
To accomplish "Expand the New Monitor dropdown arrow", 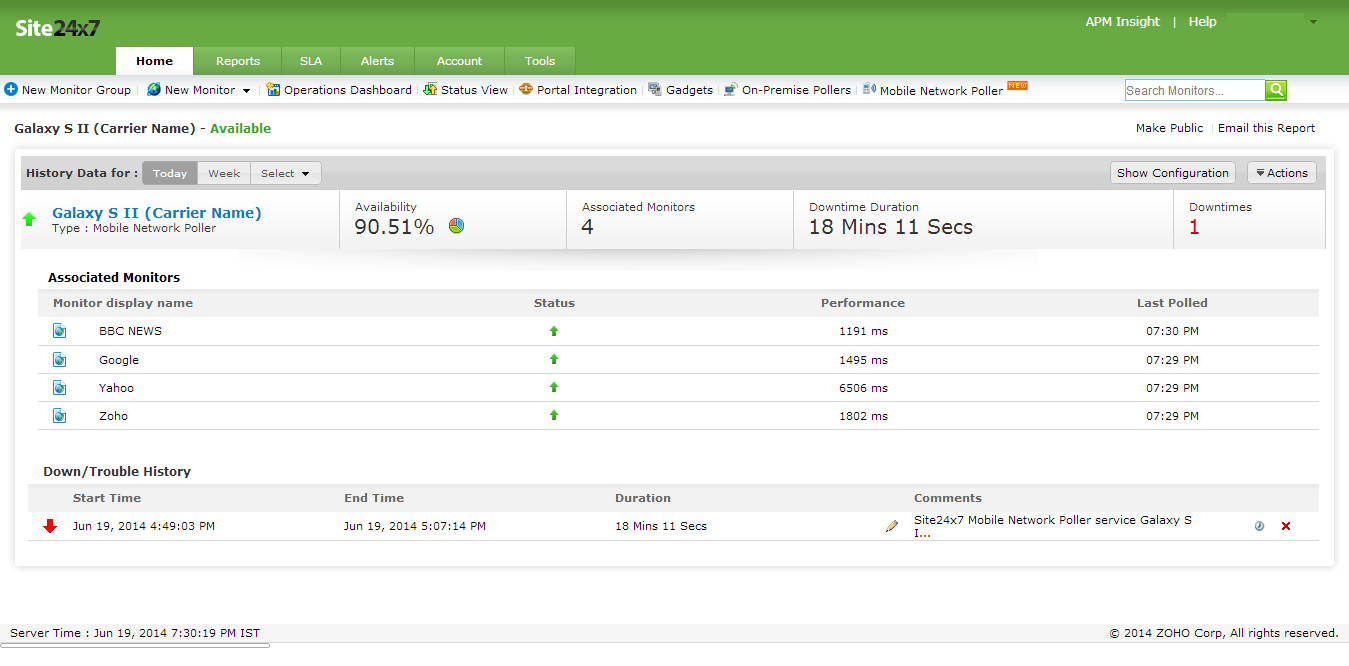I will tap(247, 91).
